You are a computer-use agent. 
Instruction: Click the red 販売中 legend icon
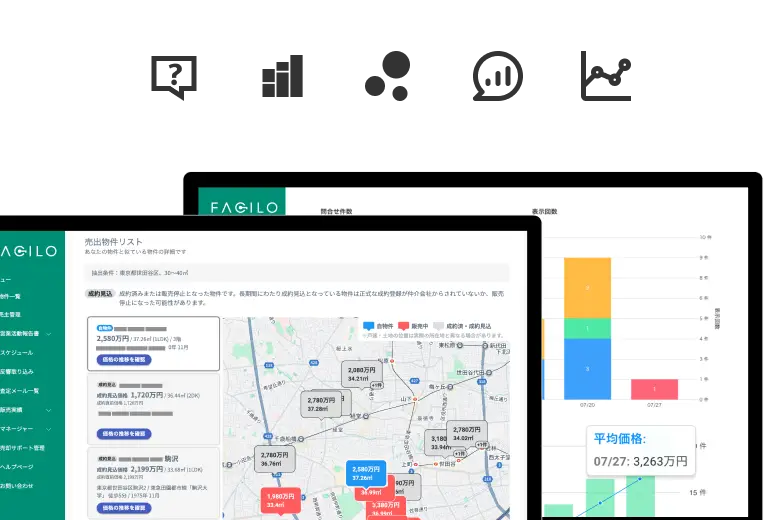pos(404,326)
